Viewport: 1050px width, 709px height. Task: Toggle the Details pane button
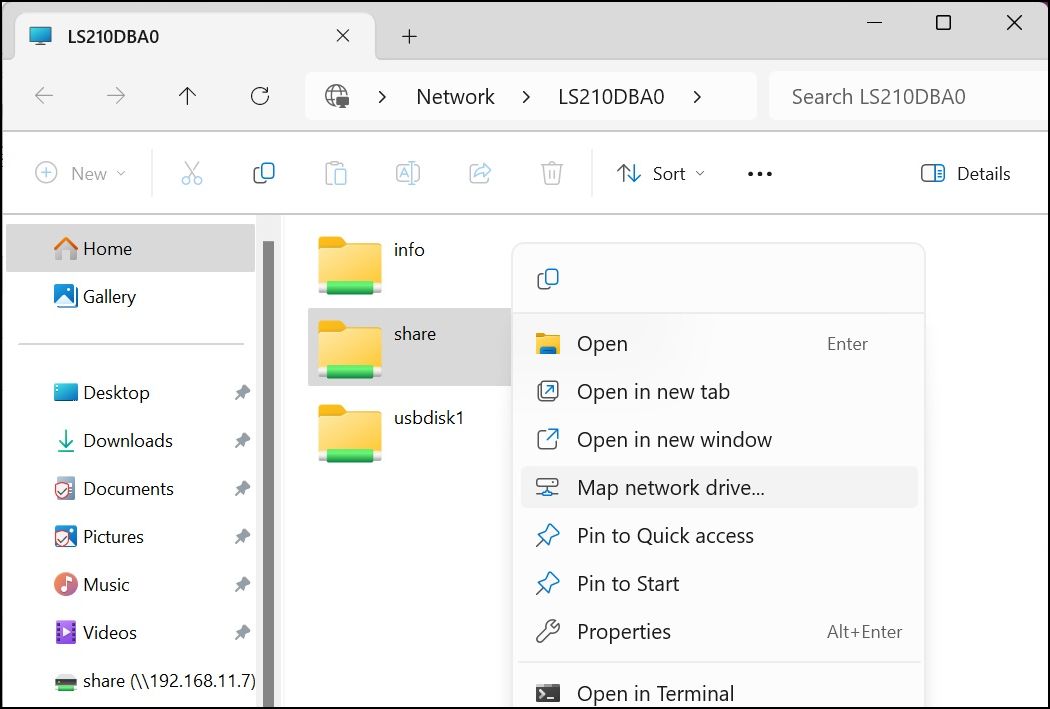point(965,173)
